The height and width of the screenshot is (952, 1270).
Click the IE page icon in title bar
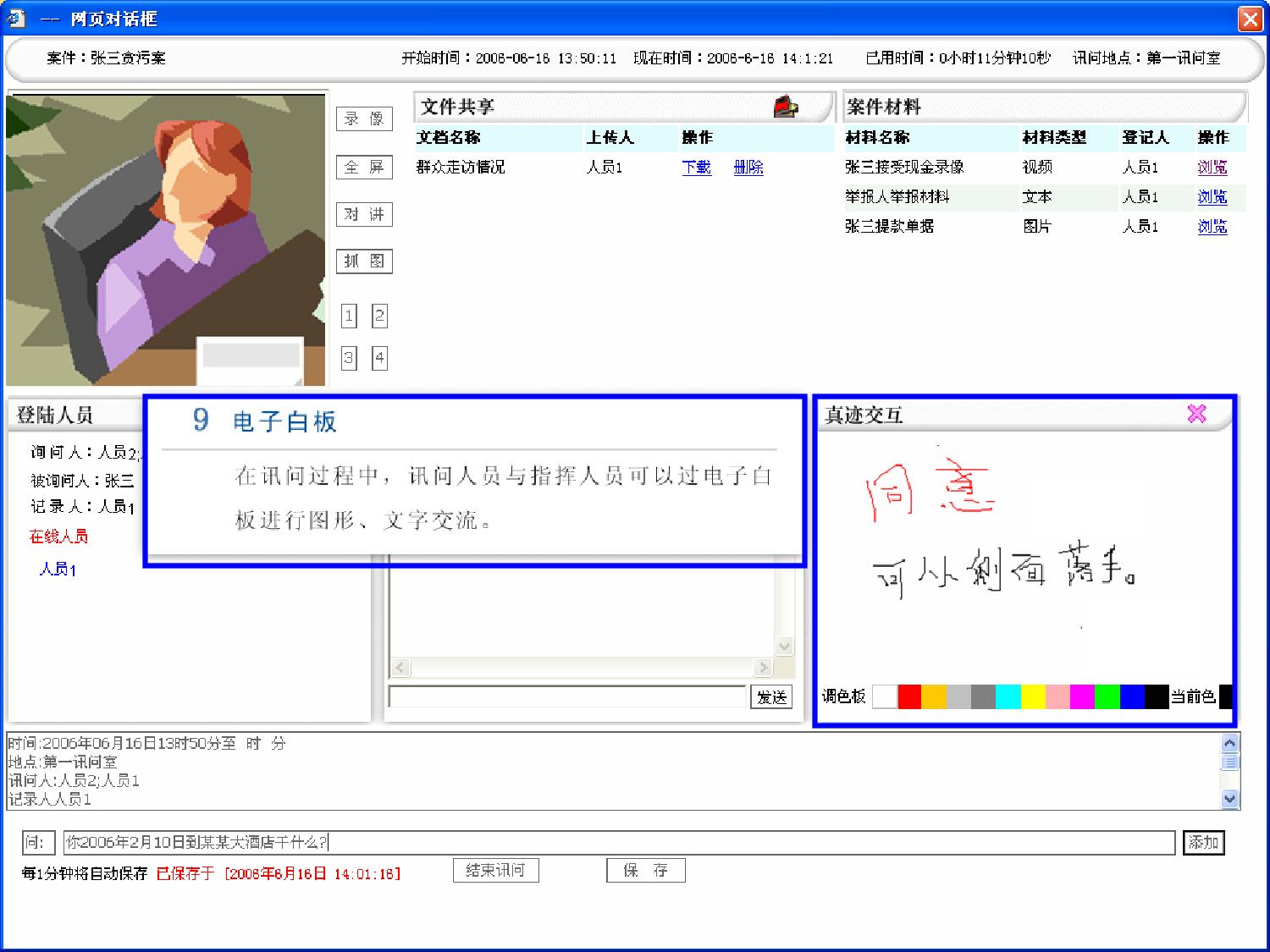(x=16, y=18)
